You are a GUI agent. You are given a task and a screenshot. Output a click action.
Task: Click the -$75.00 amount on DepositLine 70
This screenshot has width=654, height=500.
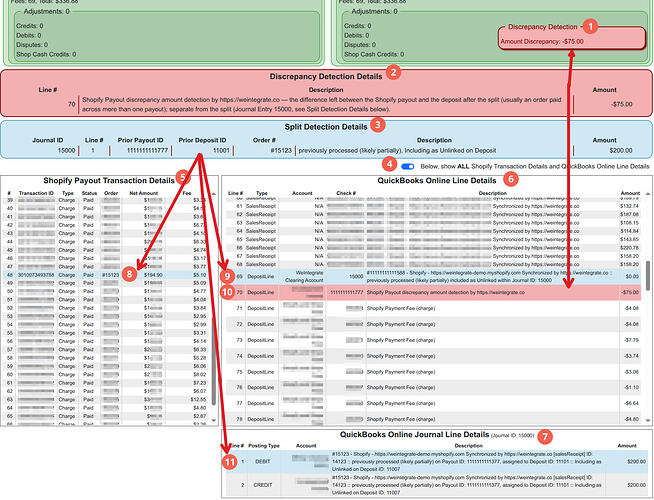630,293
